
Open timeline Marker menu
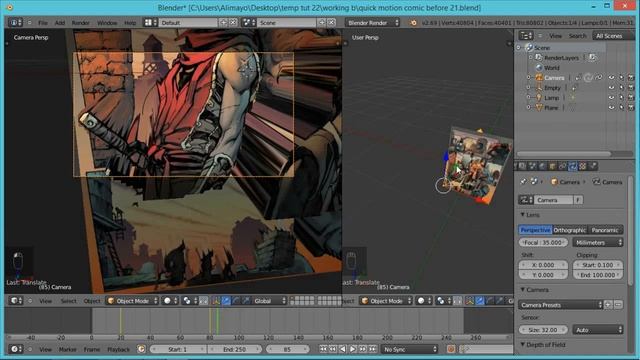(x=67, y=349)
